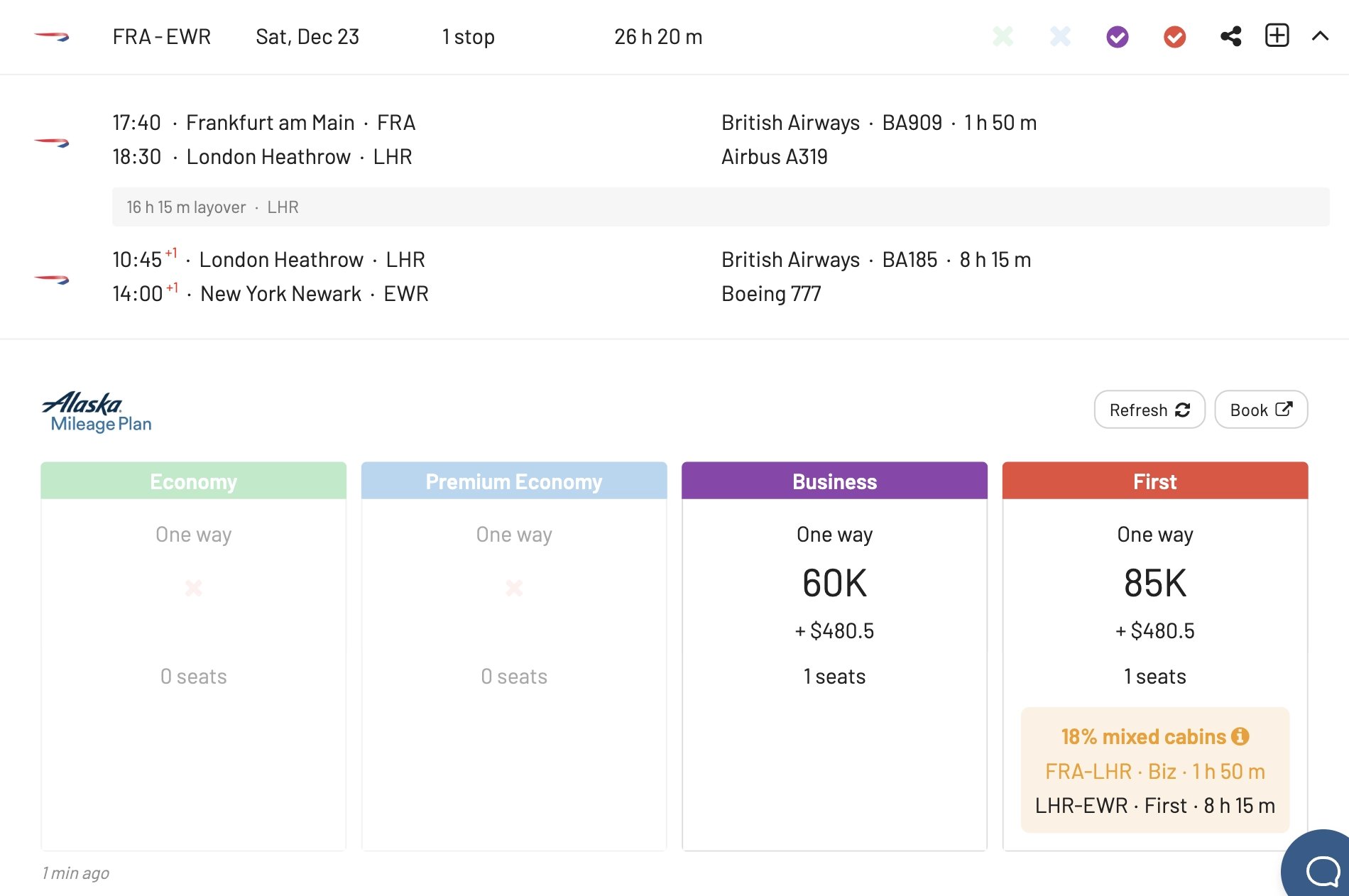Click the Refresh button
This screenshot has width=1349, height=896.
coord(1149,410)
